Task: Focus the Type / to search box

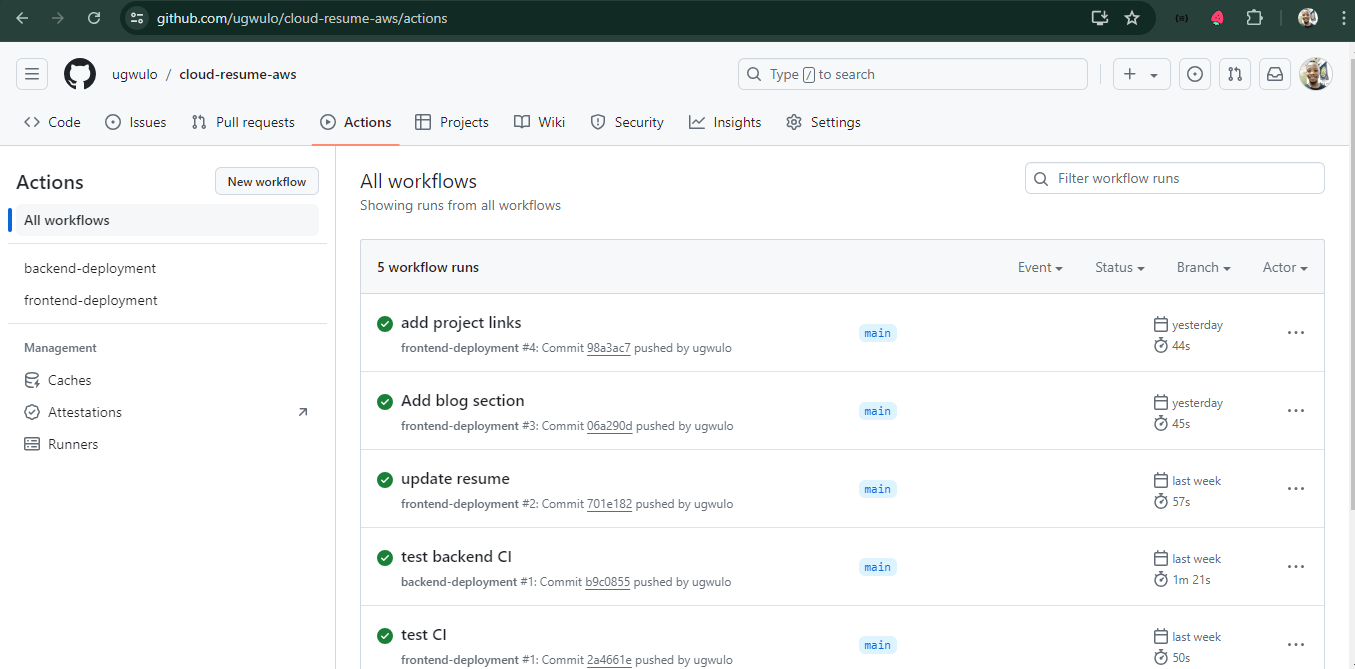Action: pos(912,74)
